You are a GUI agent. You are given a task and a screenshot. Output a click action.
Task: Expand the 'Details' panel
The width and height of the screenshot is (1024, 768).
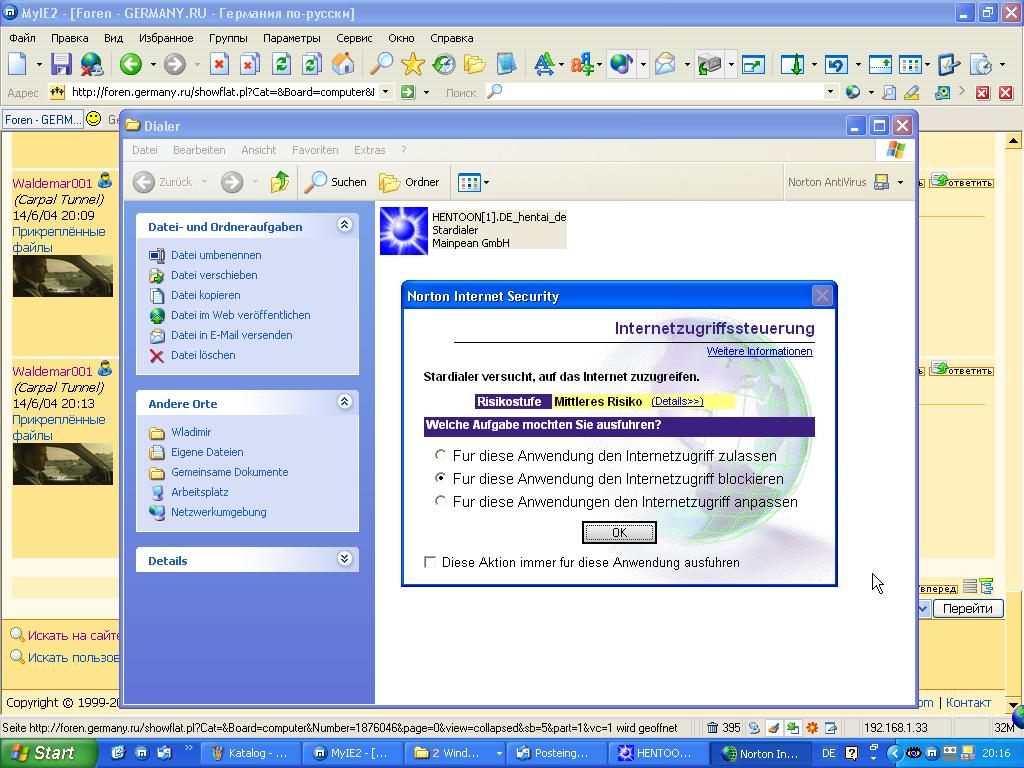point(344,559)
